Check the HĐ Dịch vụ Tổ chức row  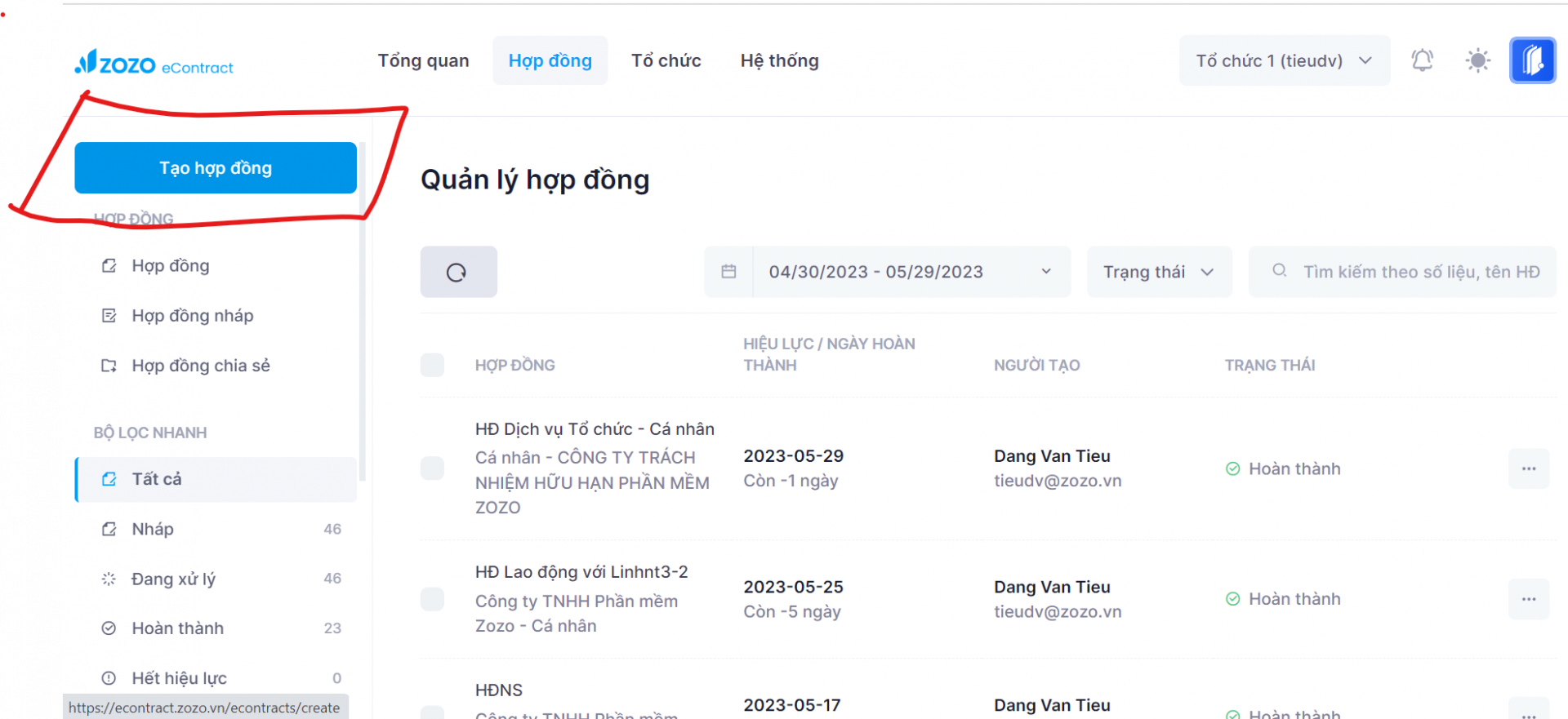coord(432,468)
